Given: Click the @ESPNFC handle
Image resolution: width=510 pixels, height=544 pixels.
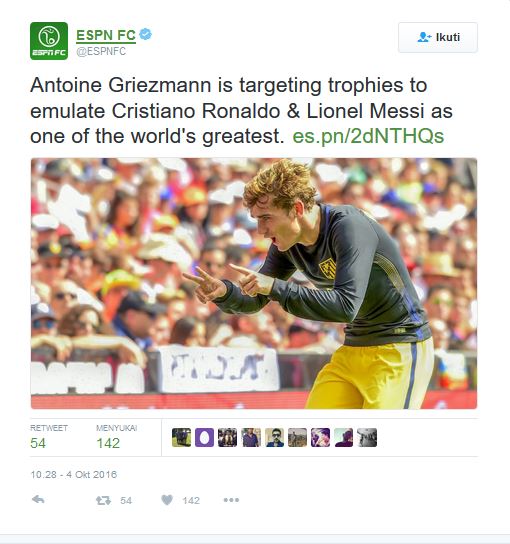Looking at the screenshot, I should pos(101,51).
